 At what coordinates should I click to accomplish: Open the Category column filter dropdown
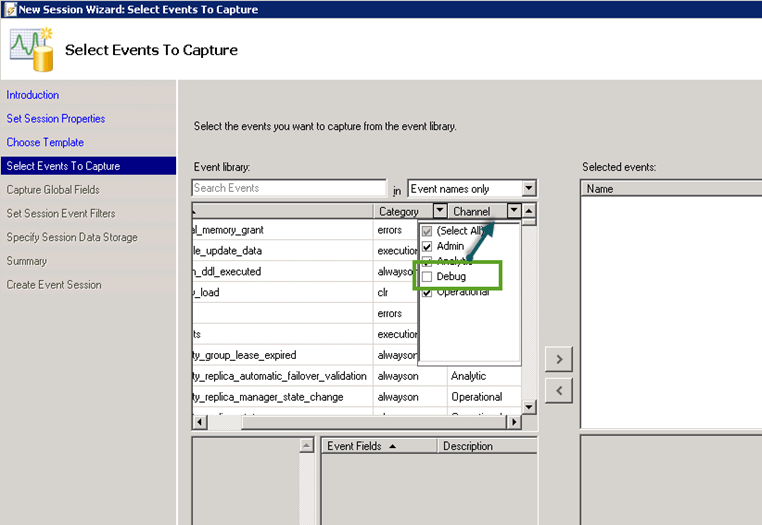coord(440,211)
